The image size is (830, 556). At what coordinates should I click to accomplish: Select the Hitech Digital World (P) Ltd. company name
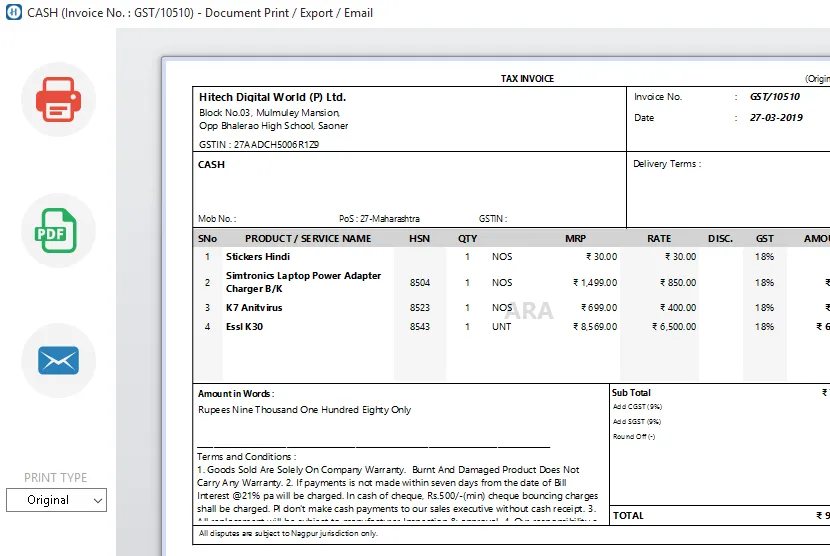click(272, 97)
